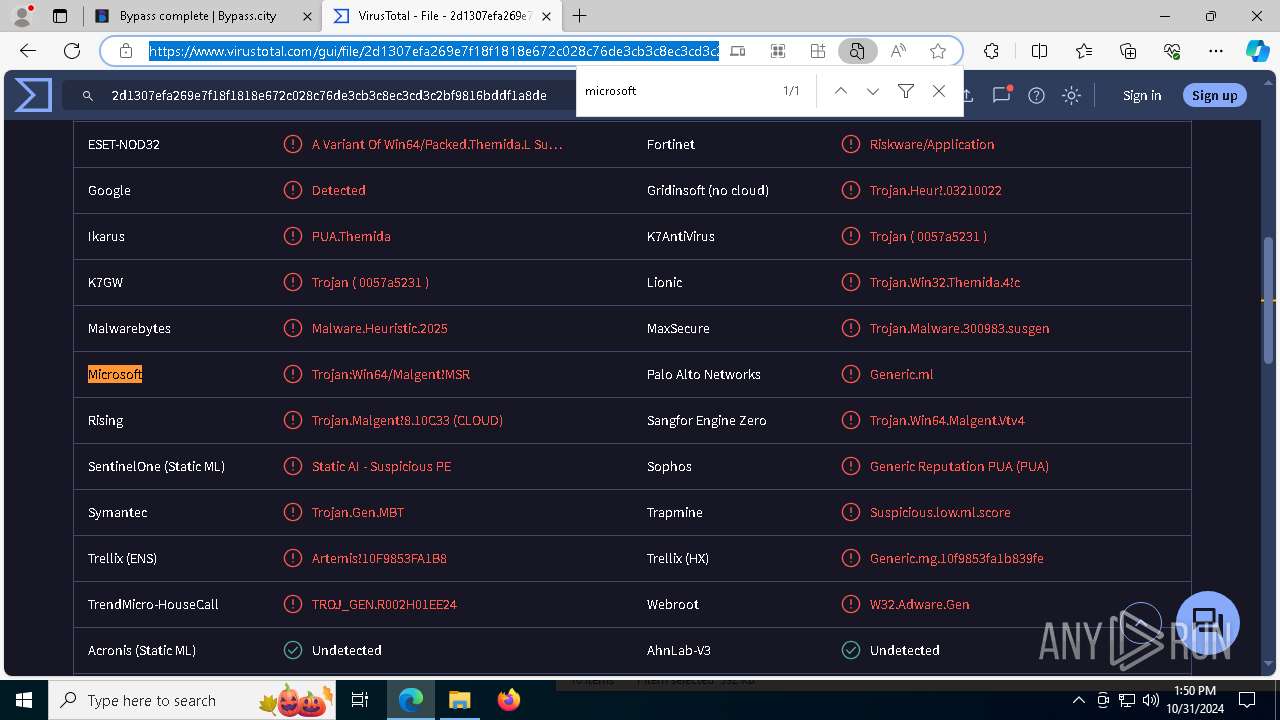Screen dimensions: 1280x720
Task: Open Split screen icon
Action: point(1039,51)
